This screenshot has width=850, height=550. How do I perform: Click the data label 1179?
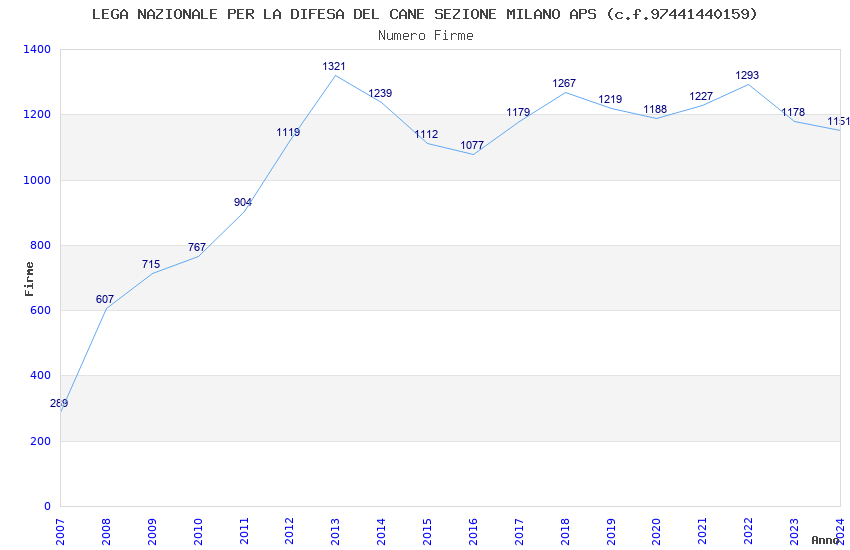[518, 112]
